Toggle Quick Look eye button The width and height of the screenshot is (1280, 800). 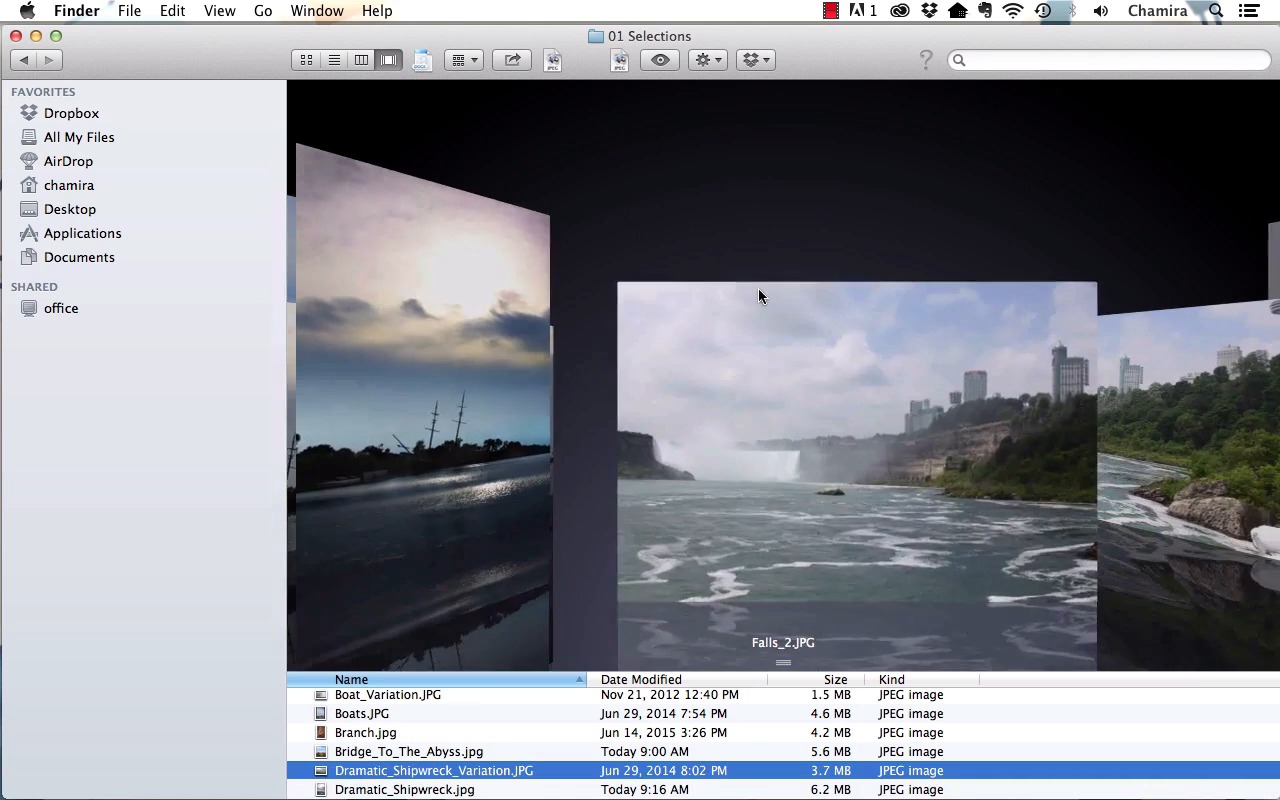click(x=660, y=60)
